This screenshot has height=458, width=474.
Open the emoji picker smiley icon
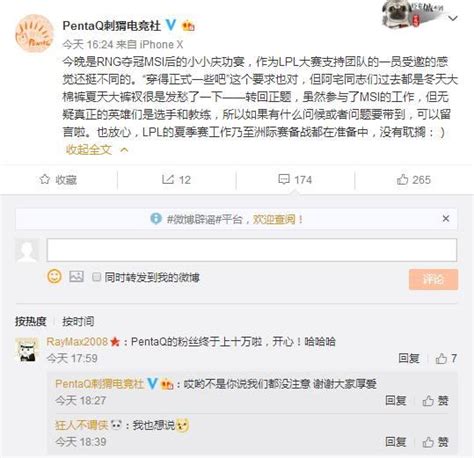(54, 276)
